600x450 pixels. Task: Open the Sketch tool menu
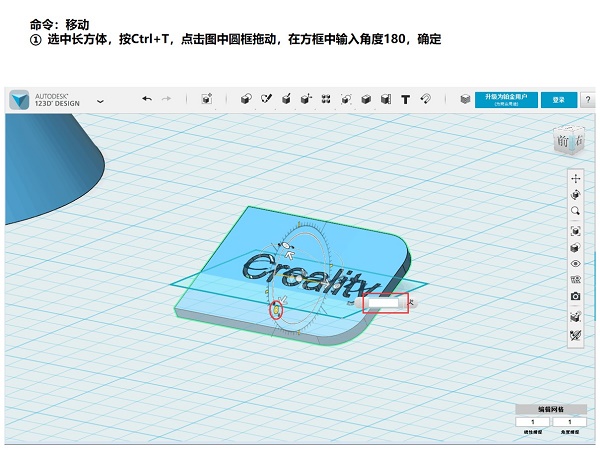(x=266, y=99)
